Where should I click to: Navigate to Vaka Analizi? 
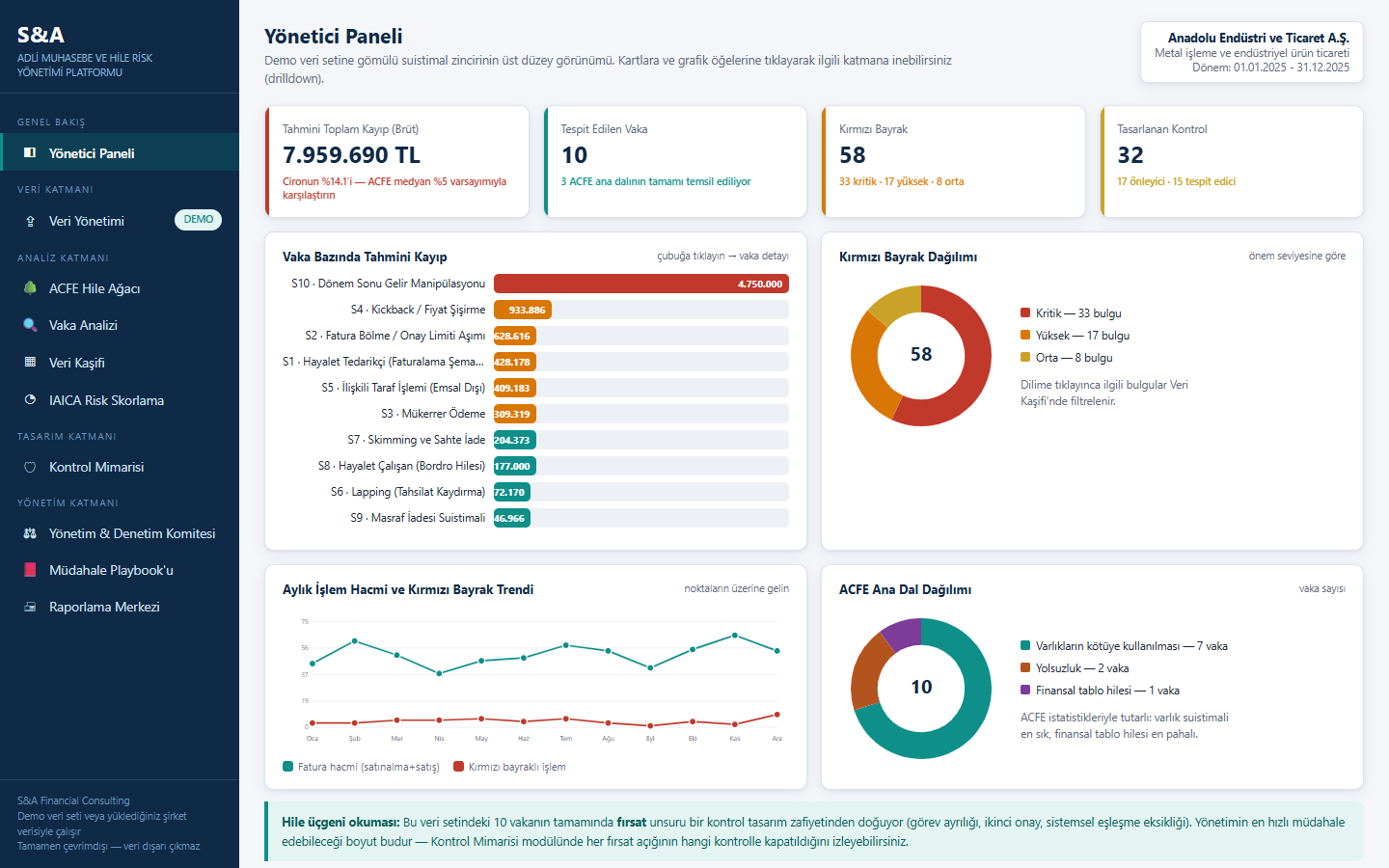point(120,325)
